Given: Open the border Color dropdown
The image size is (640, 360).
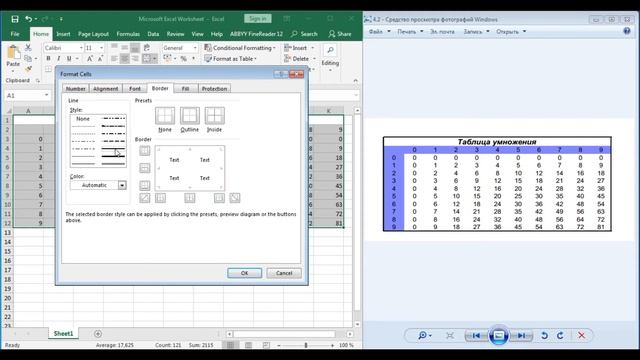Looking at the screenshot, I should (122, 185).
